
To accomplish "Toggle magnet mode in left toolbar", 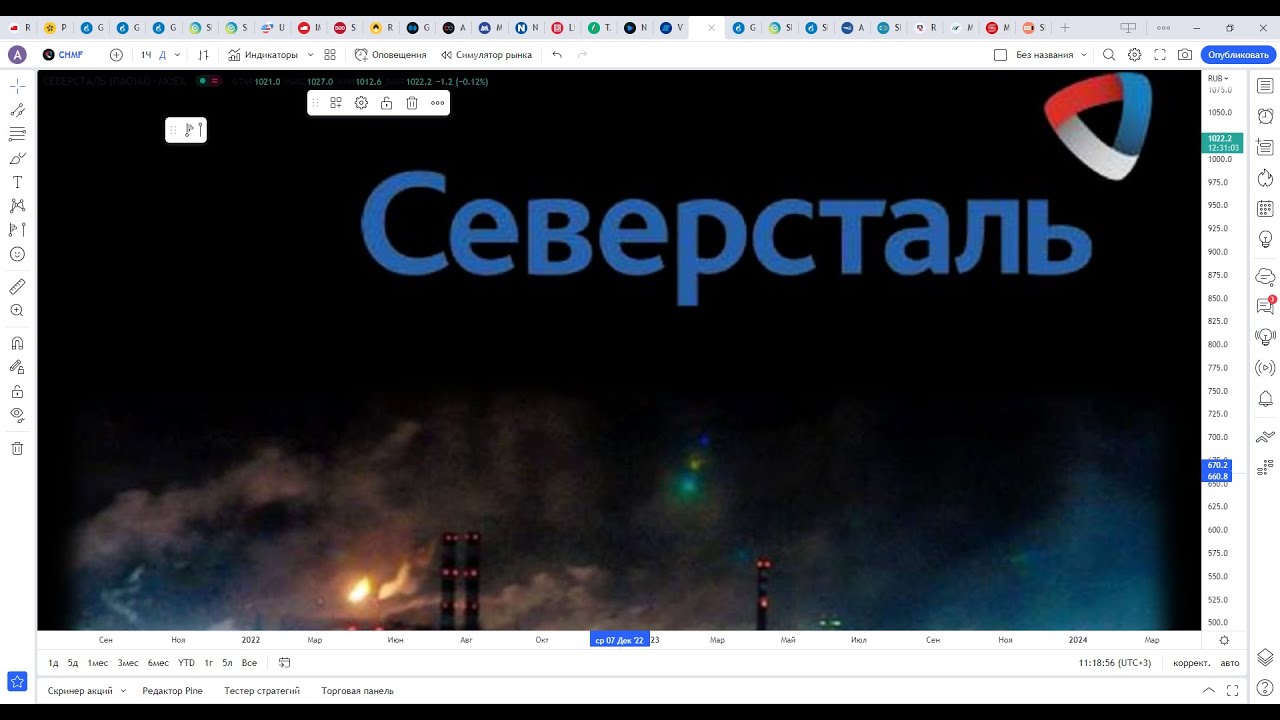I will (x=17, y=343).
